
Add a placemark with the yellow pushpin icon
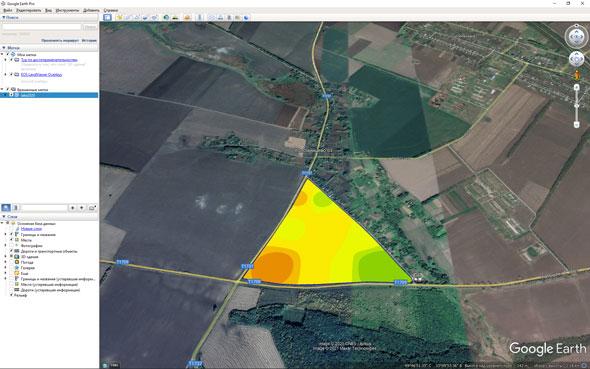coord(120,17)
